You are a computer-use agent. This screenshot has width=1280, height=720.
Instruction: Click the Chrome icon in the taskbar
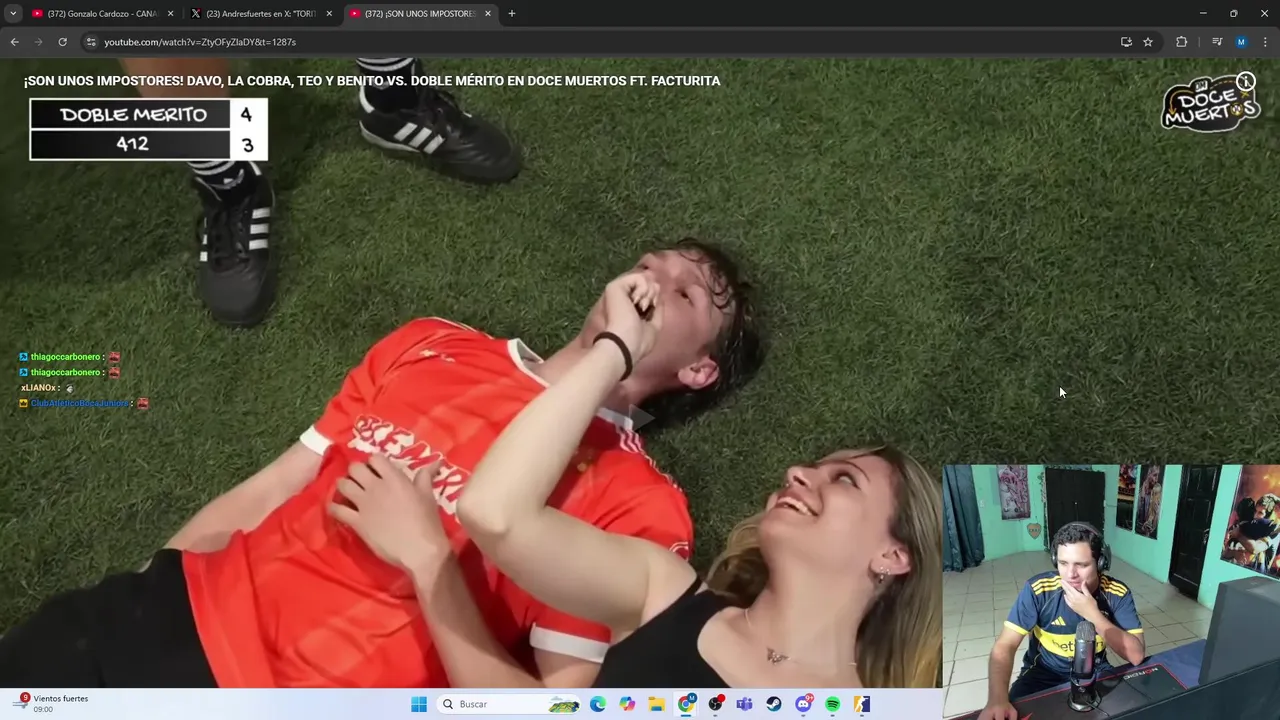(x=686, y=704)
